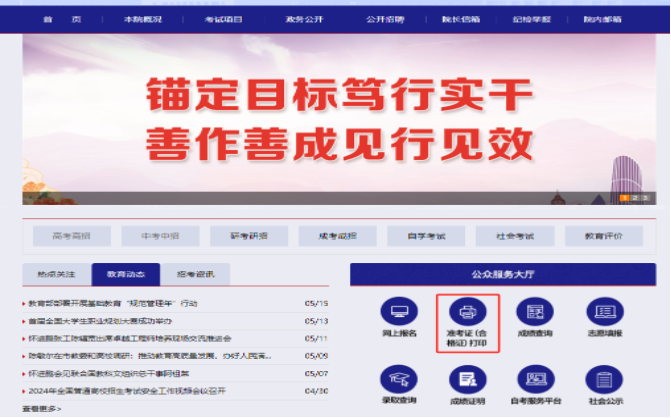
Task: Open 政务公开 in the top navigation
Action: pos(304,19)
